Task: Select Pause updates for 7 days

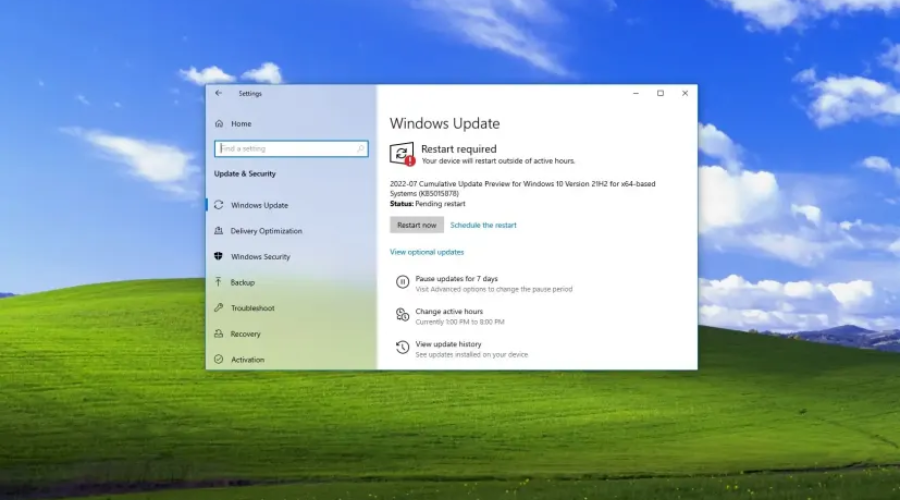Action: pos(456,278)
